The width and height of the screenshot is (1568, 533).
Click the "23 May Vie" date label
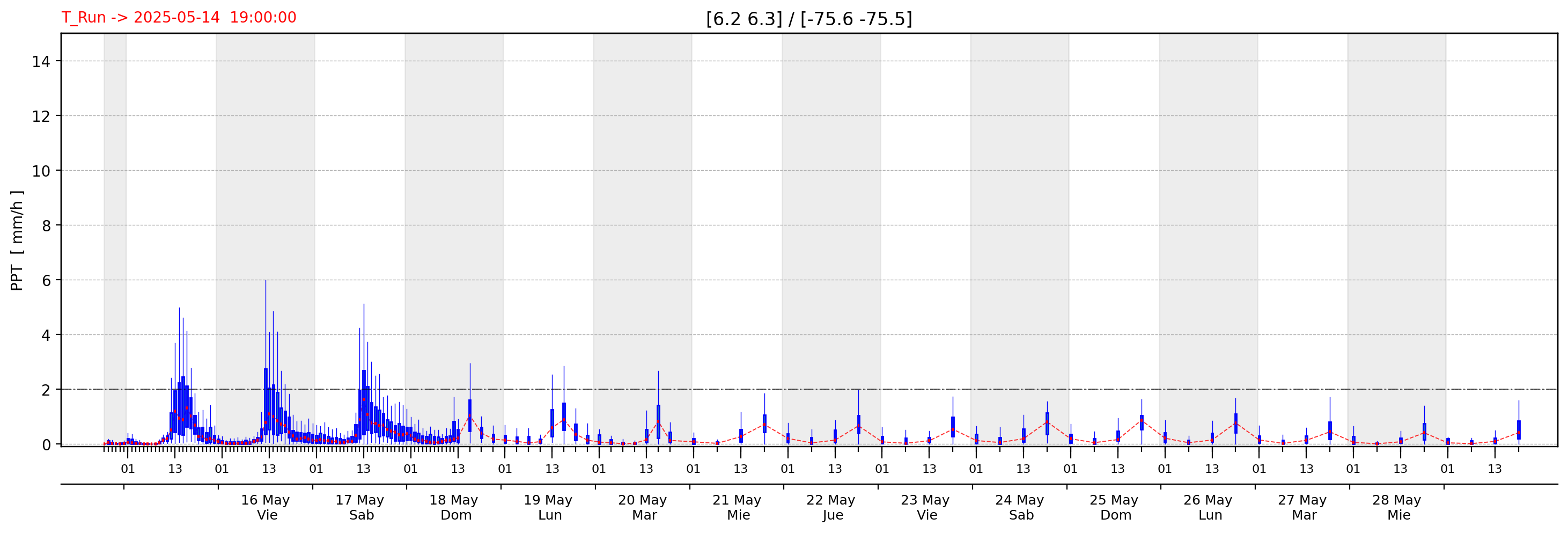[925, 507]
